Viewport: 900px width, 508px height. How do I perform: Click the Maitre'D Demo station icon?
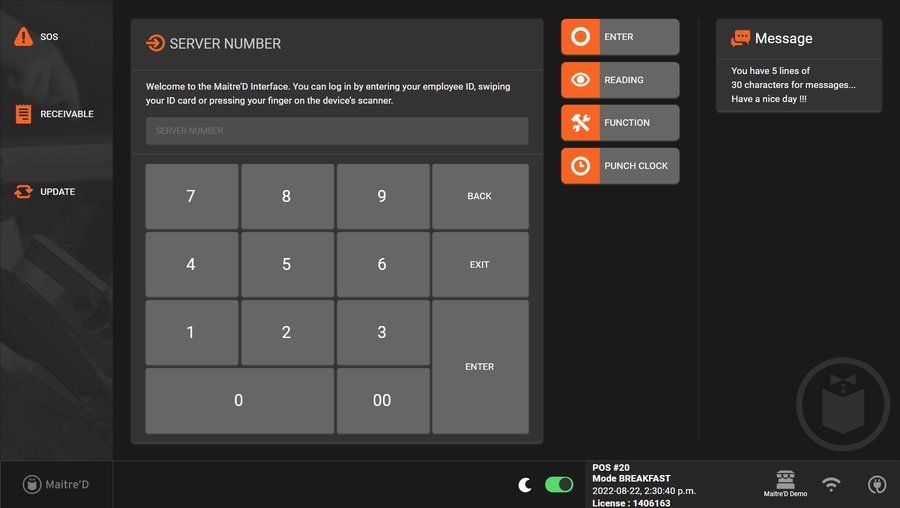click(785, 480)
